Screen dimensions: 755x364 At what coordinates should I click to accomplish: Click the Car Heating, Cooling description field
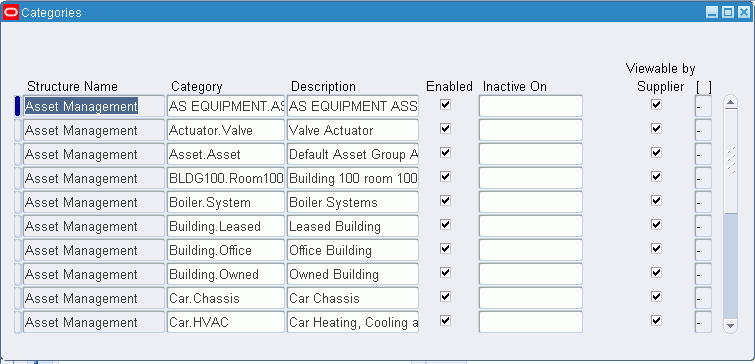(x=353, y=323)
